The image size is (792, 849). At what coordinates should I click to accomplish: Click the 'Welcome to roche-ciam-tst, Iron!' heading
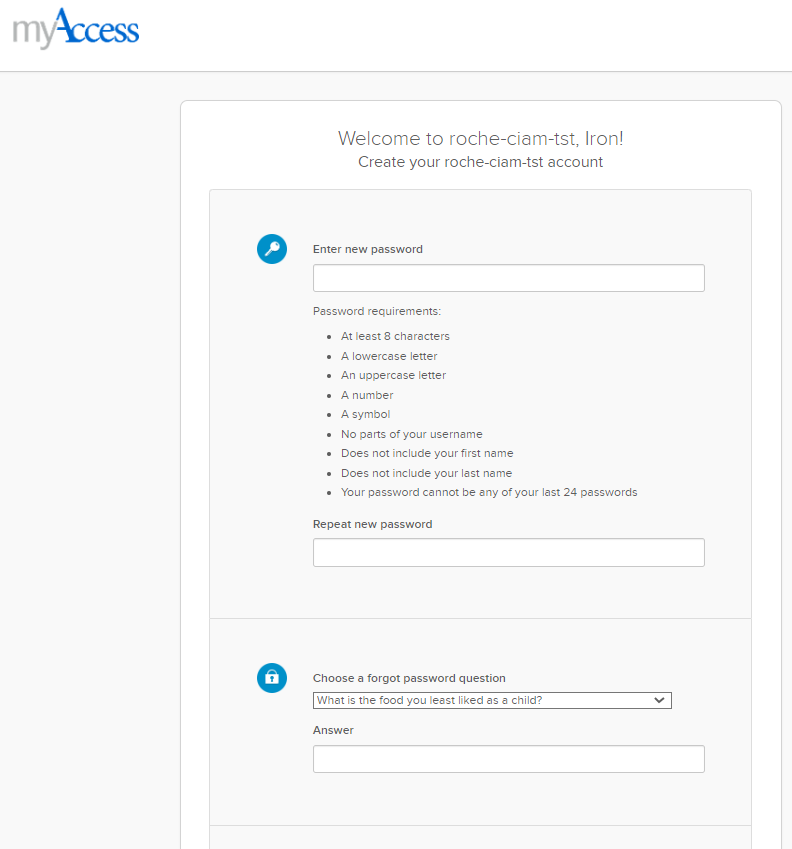coord(480,138)
